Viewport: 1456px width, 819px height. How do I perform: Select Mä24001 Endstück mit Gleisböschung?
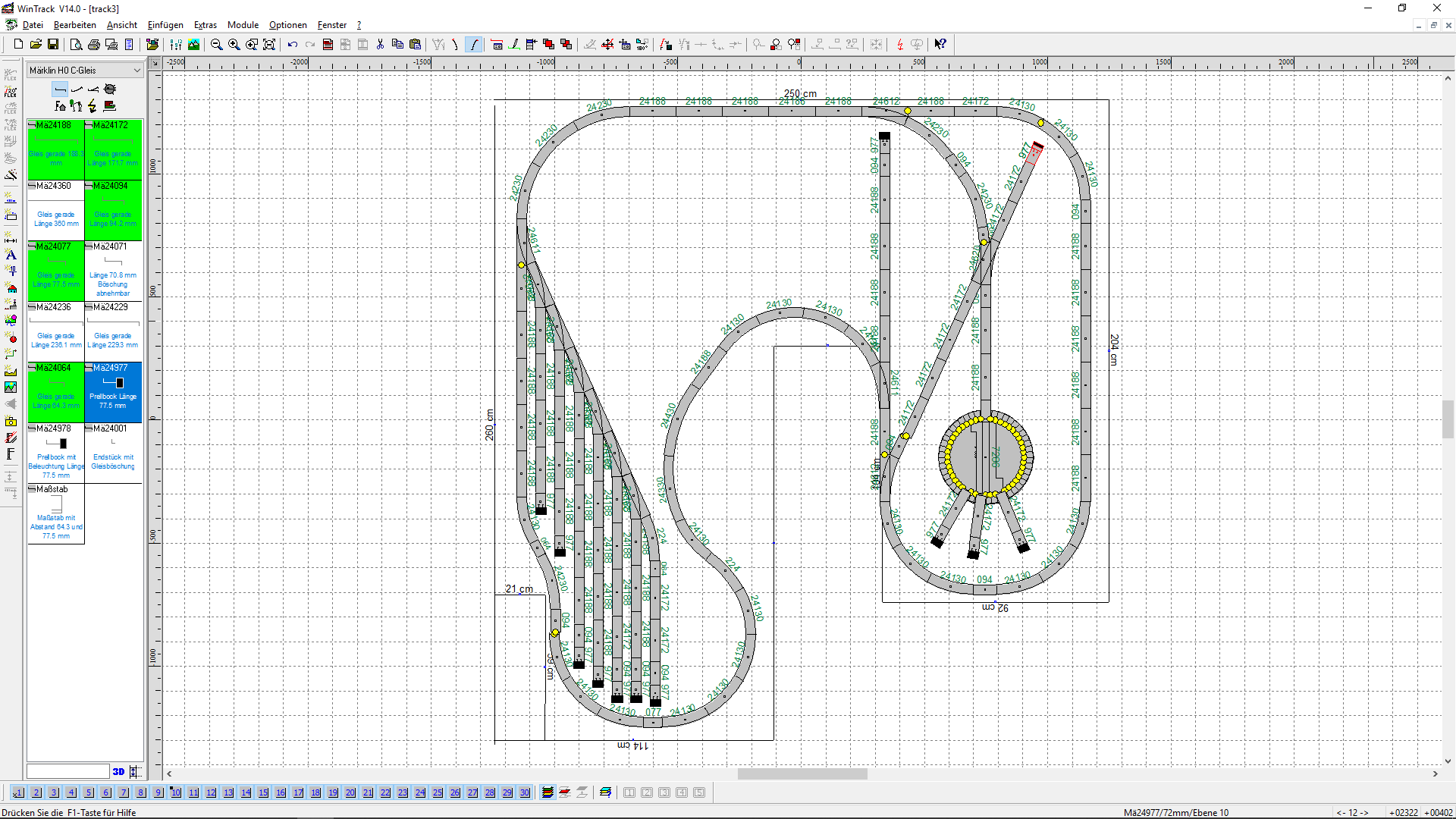click(x=113, y=453)
